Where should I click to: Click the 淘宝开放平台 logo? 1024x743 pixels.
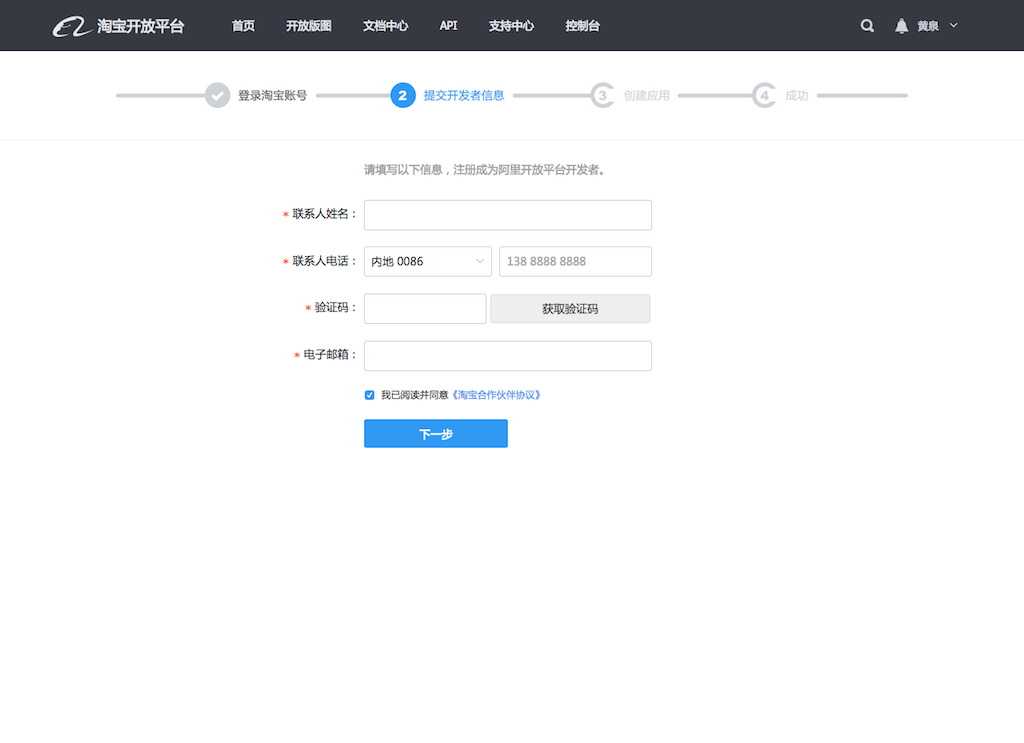119,25
